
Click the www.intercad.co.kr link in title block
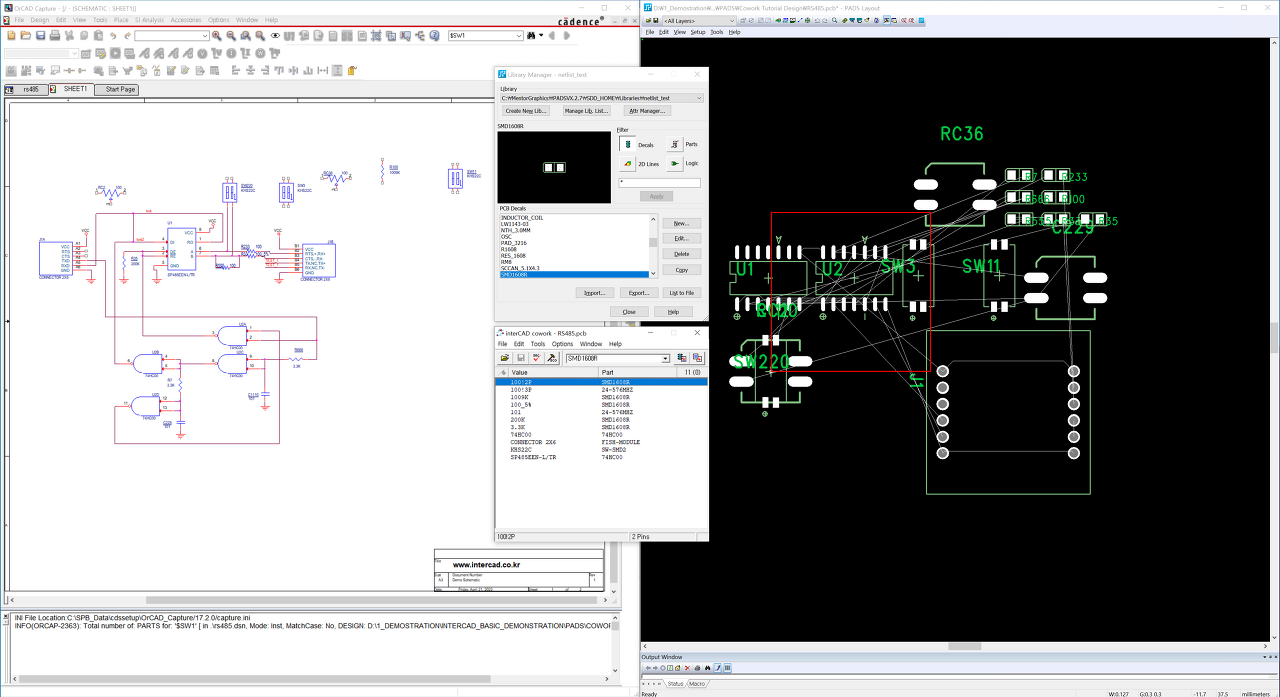[x=486, y=566]
